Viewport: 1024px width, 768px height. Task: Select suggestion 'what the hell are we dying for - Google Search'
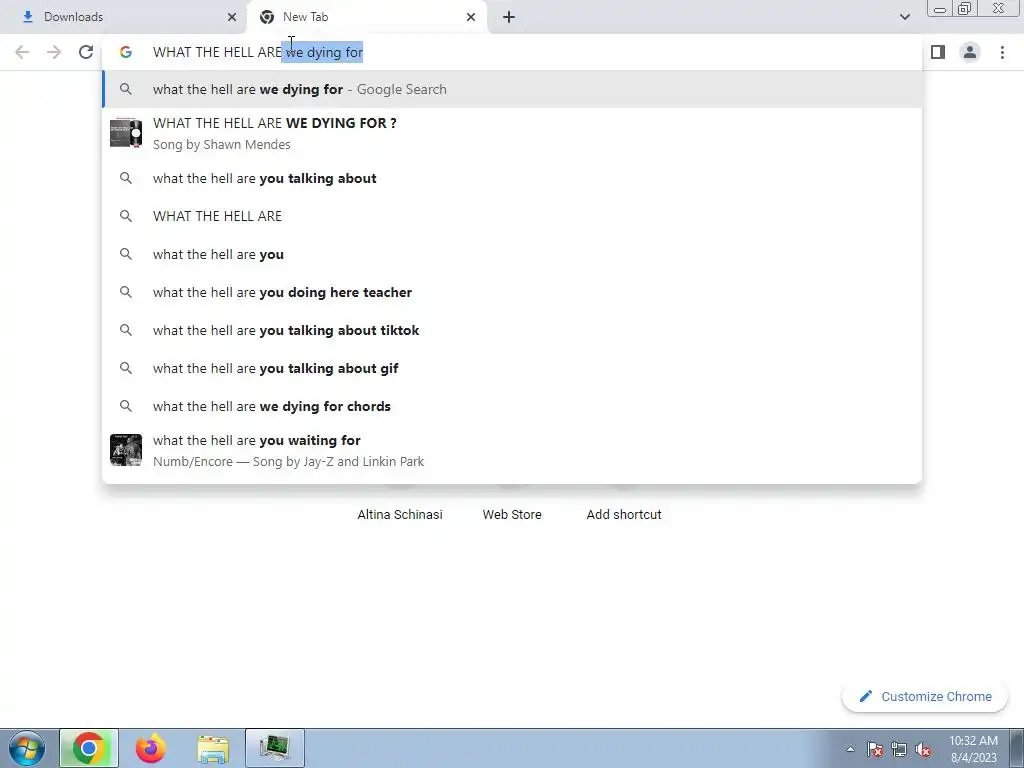tap(512, 89)
